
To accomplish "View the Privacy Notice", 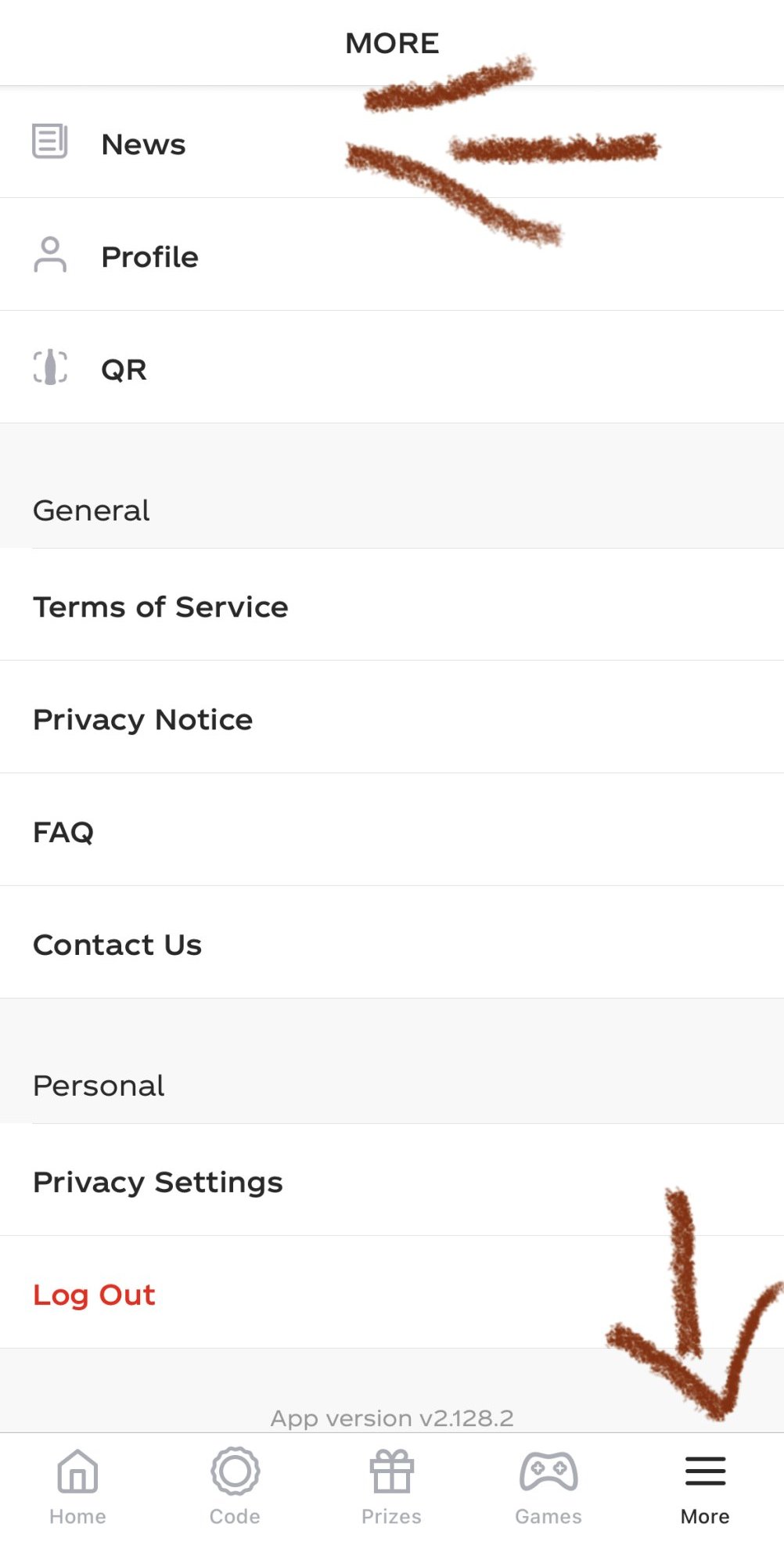I will click(x=142, y=719).
